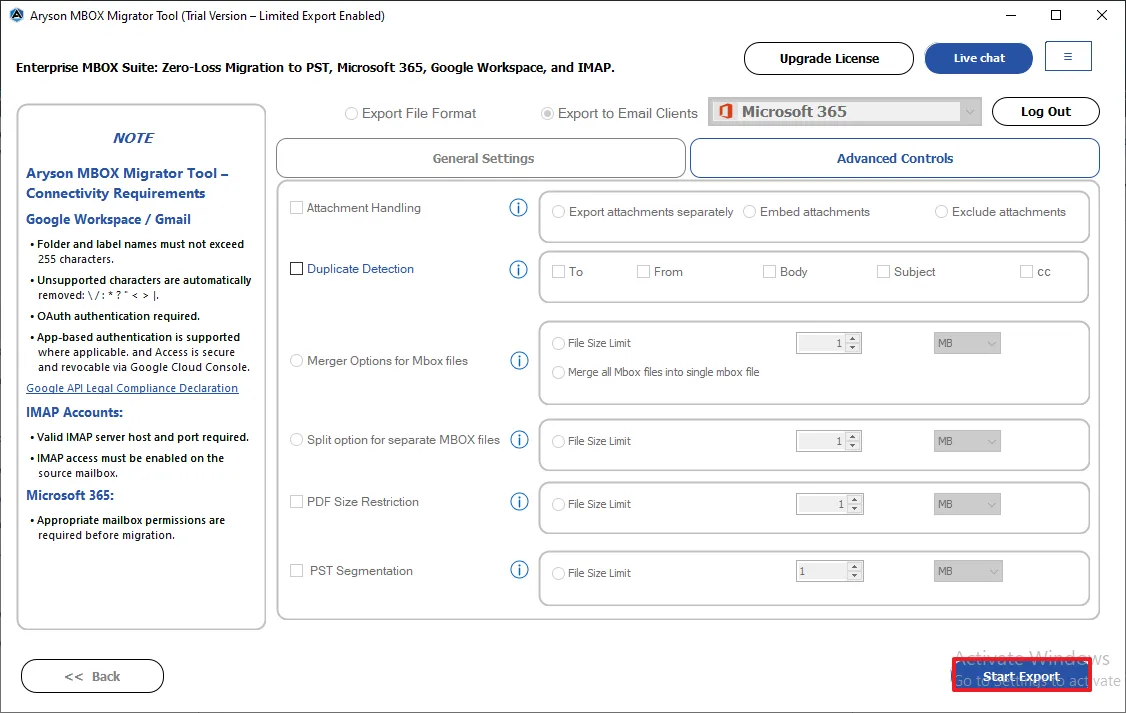This screenshot has height=713, width=1126.
Task: Increase PDF Size Restriction size spinner
Action: point(854,499)
